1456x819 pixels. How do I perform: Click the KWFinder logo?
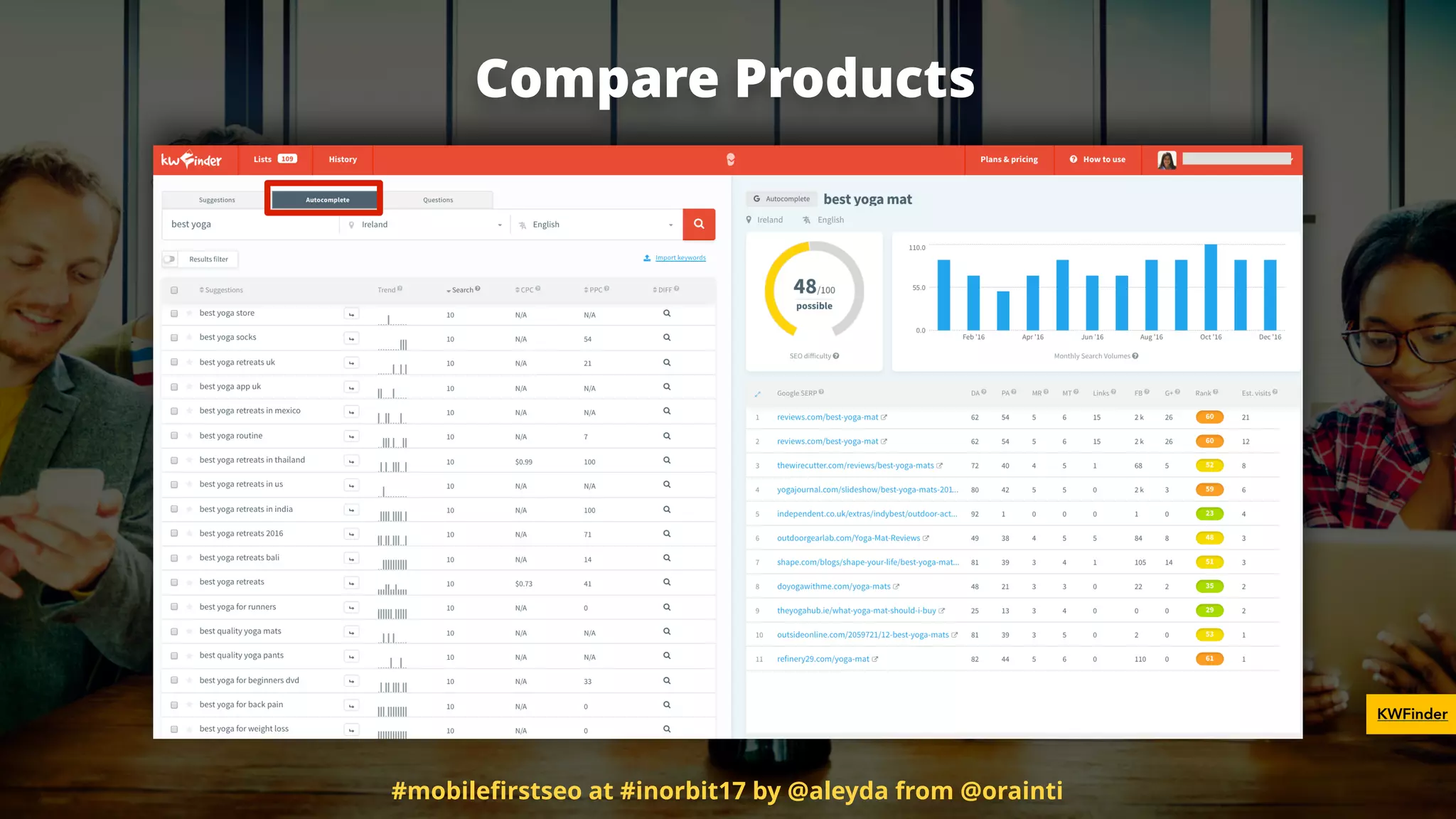[x=191, y=160]
